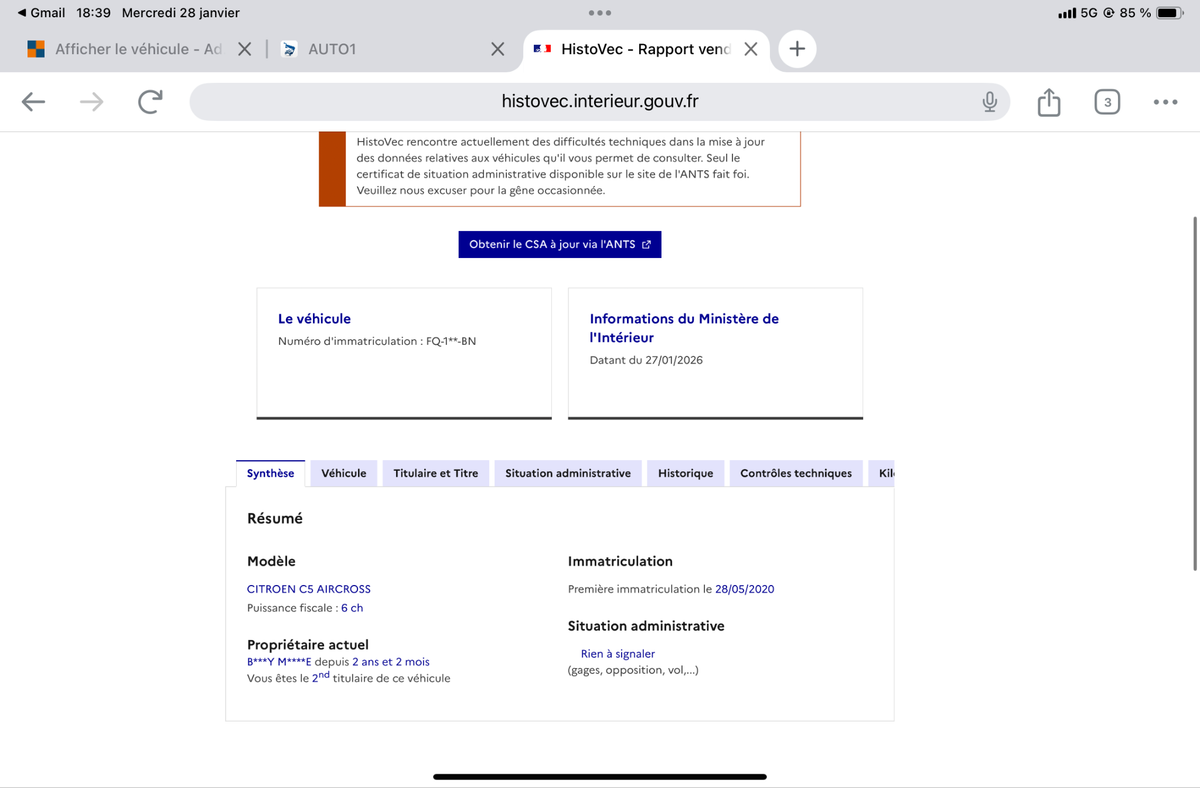Switch to AUTO1 browser tab
1200x788 pixels.
(332, 49)
